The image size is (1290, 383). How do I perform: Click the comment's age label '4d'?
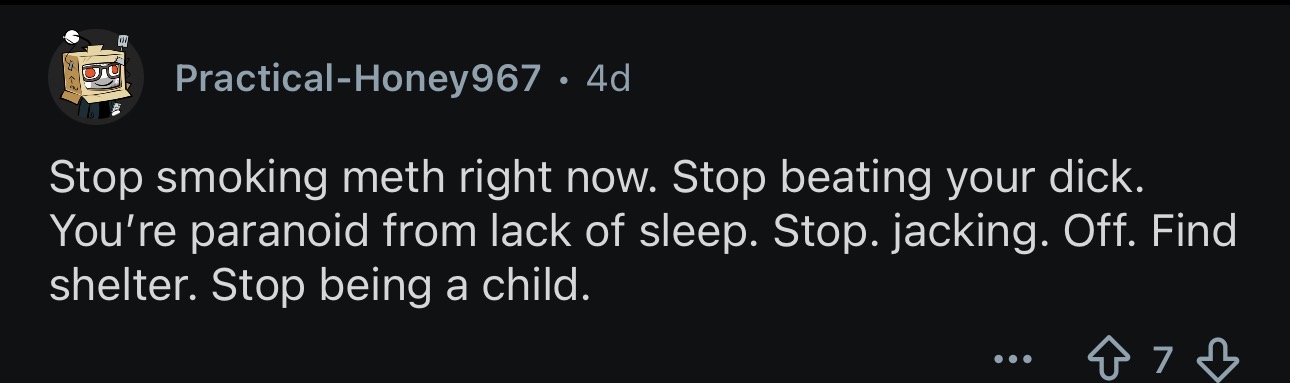(608, 78)
